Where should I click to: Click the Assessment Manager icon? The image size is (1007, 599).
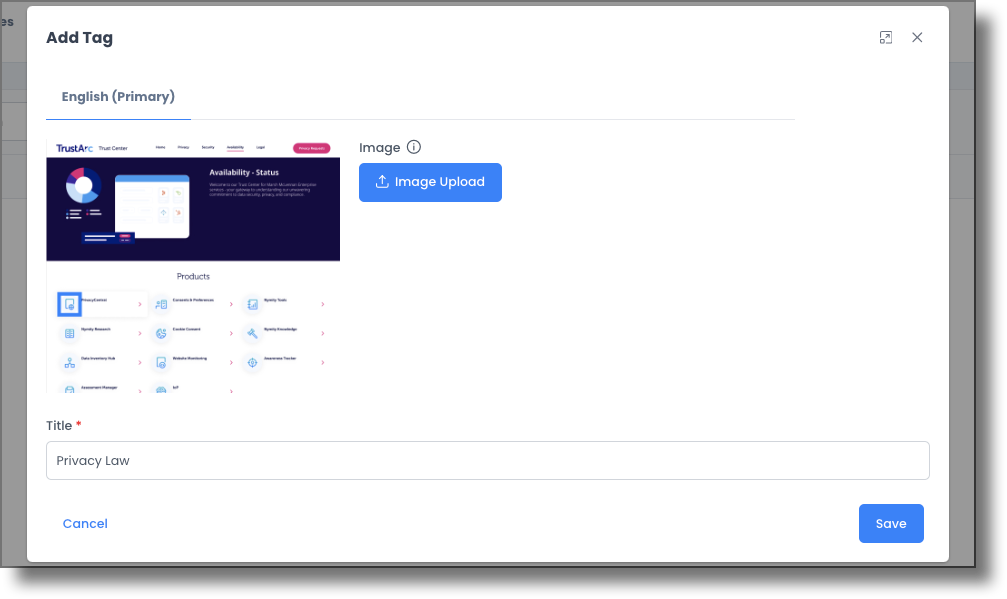click(x=69, y=389)
